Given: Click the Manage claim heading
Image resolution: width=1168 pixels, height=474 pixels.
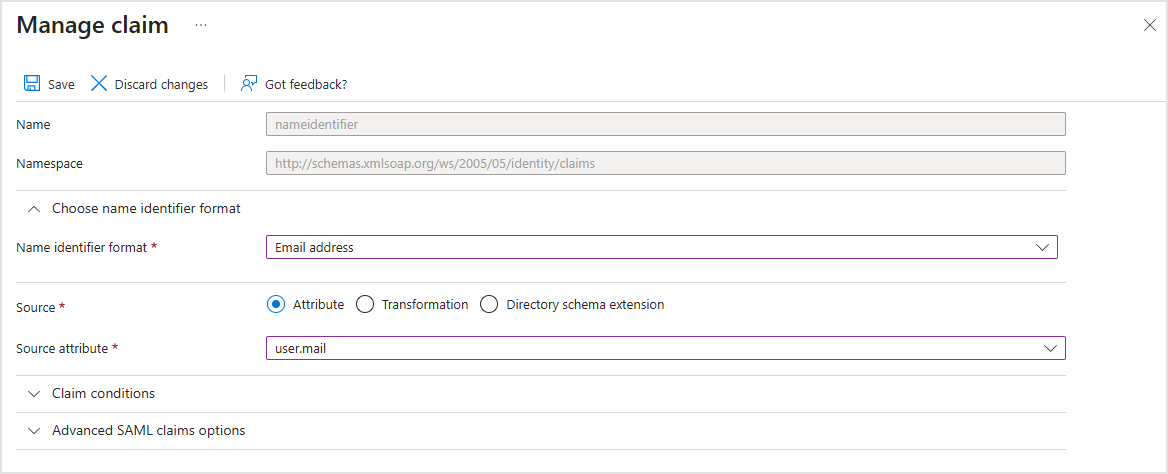Looking at the screenshot, I should click(92, 25).
